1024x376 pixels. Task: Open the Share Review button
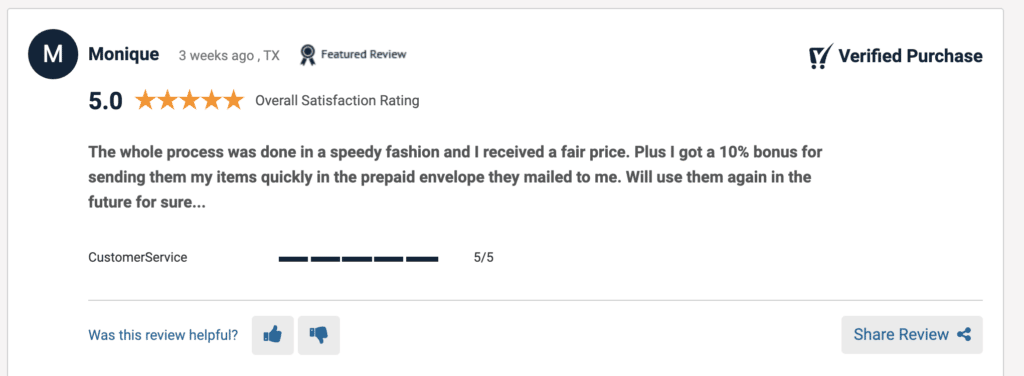click(x=912, y=335)
